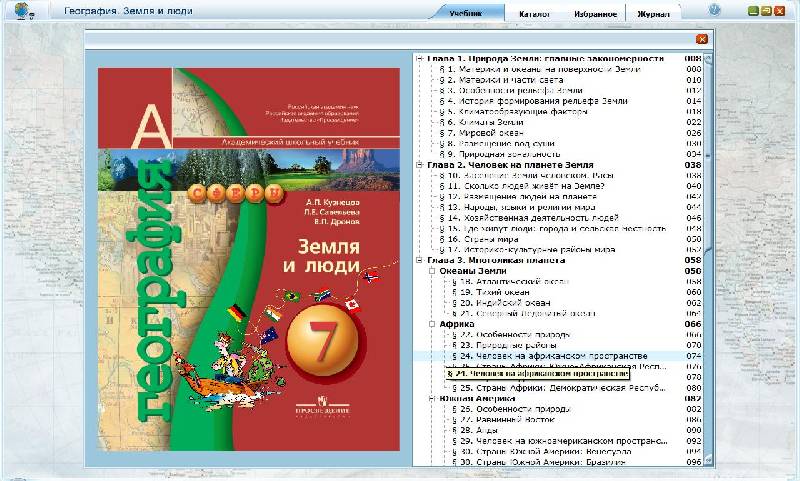Screen dimensions: 800x481
Task: Open § 24. Человек на африканском пространстве
Action: [549, 356]
